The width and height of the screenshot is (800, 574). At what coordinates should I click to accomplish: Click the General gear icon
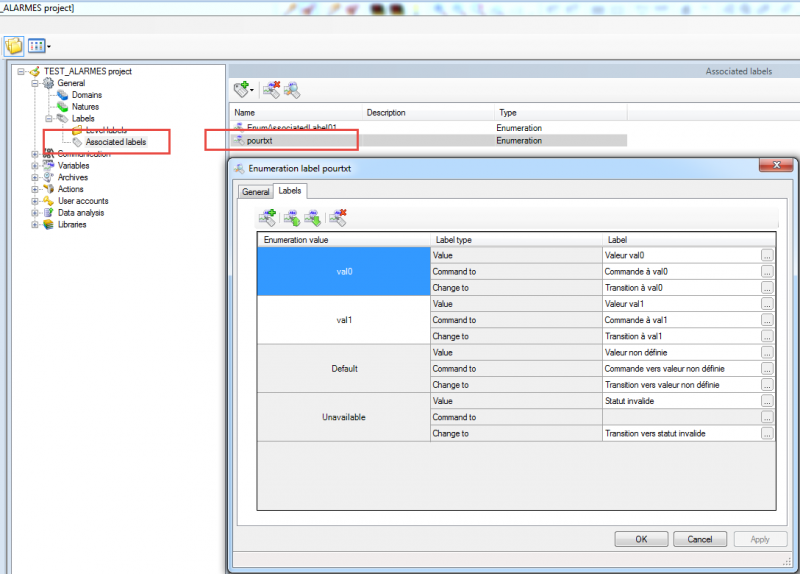tap(48, 83)
